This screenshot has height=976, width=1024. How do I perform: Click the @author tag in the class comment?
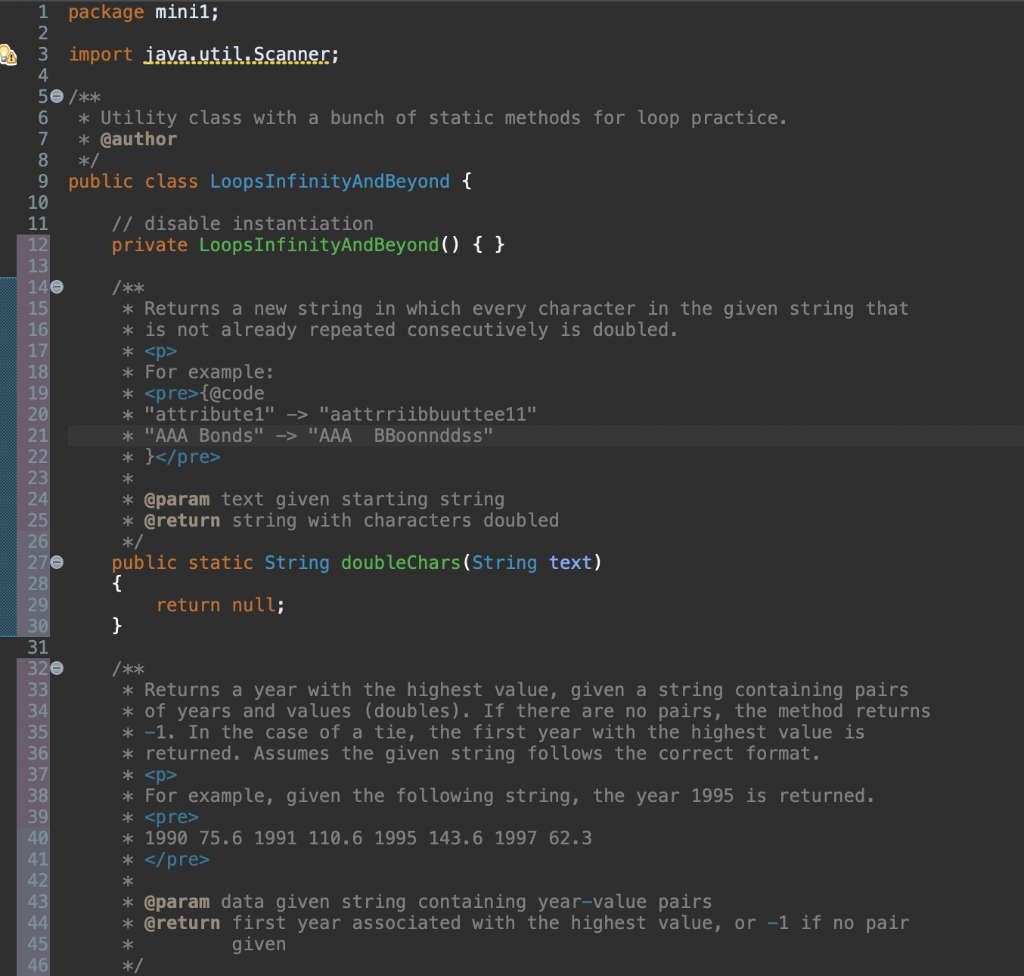(x=138, y=139)
